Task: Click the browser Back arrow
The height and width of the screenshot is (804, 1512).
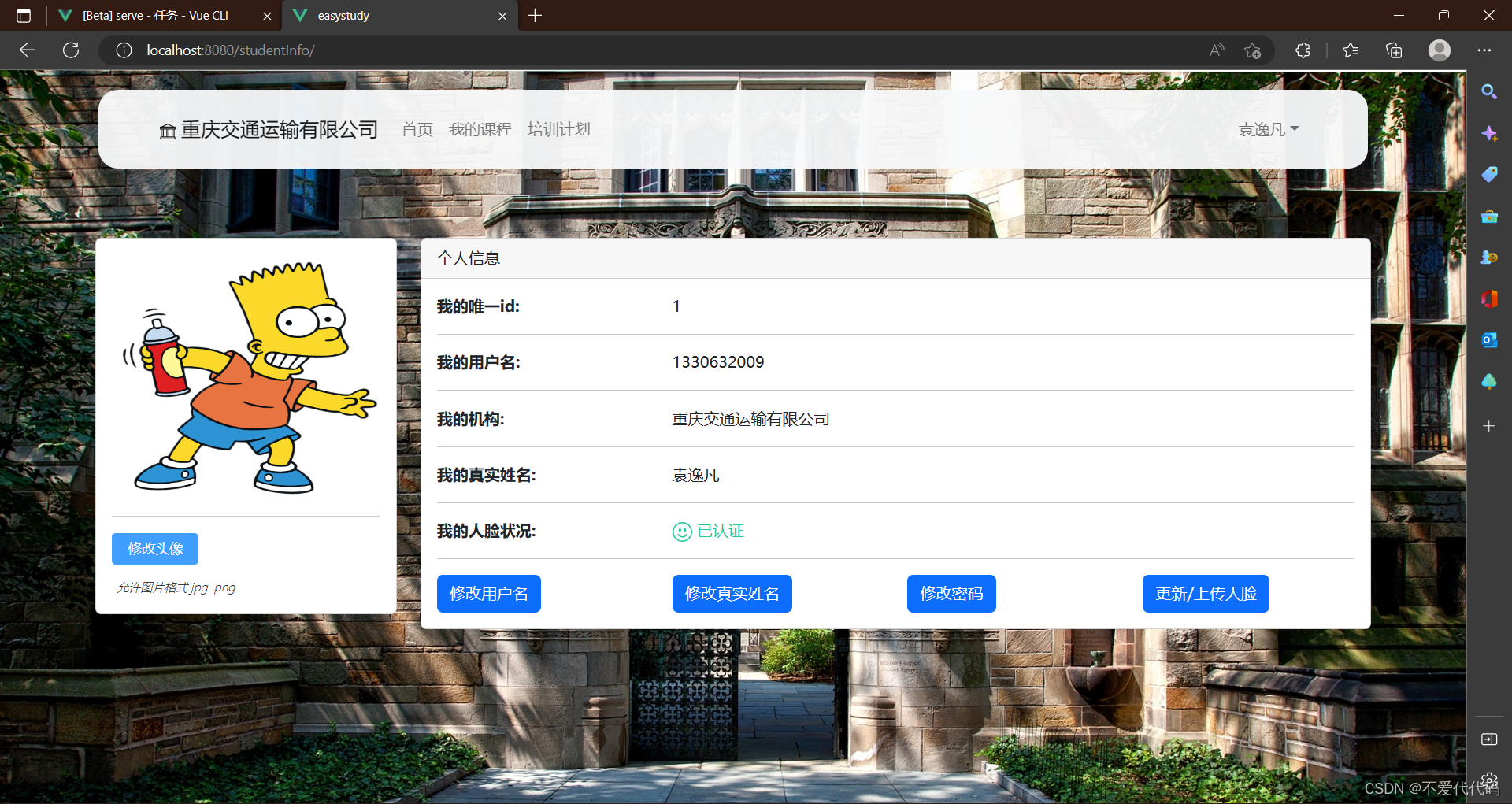Action: 28,50
